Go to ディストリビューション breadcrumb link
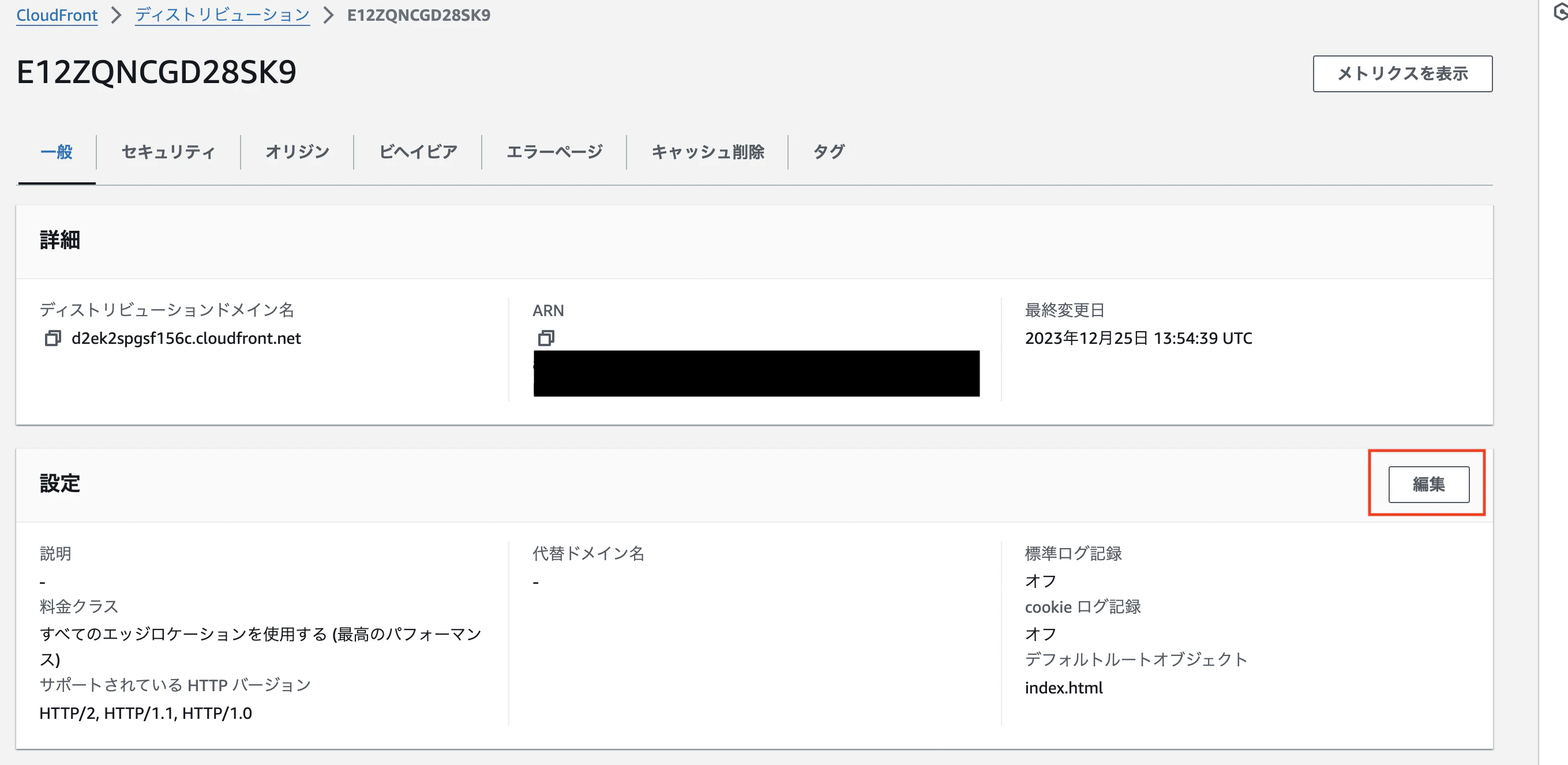 222,15
